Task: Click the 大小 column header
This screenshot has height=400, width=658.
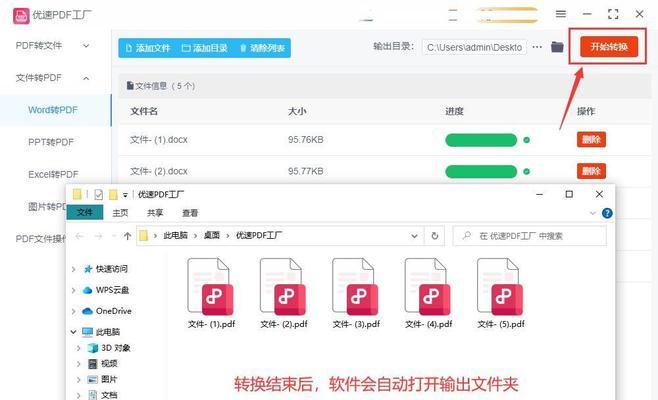Action: click(297, 111)
